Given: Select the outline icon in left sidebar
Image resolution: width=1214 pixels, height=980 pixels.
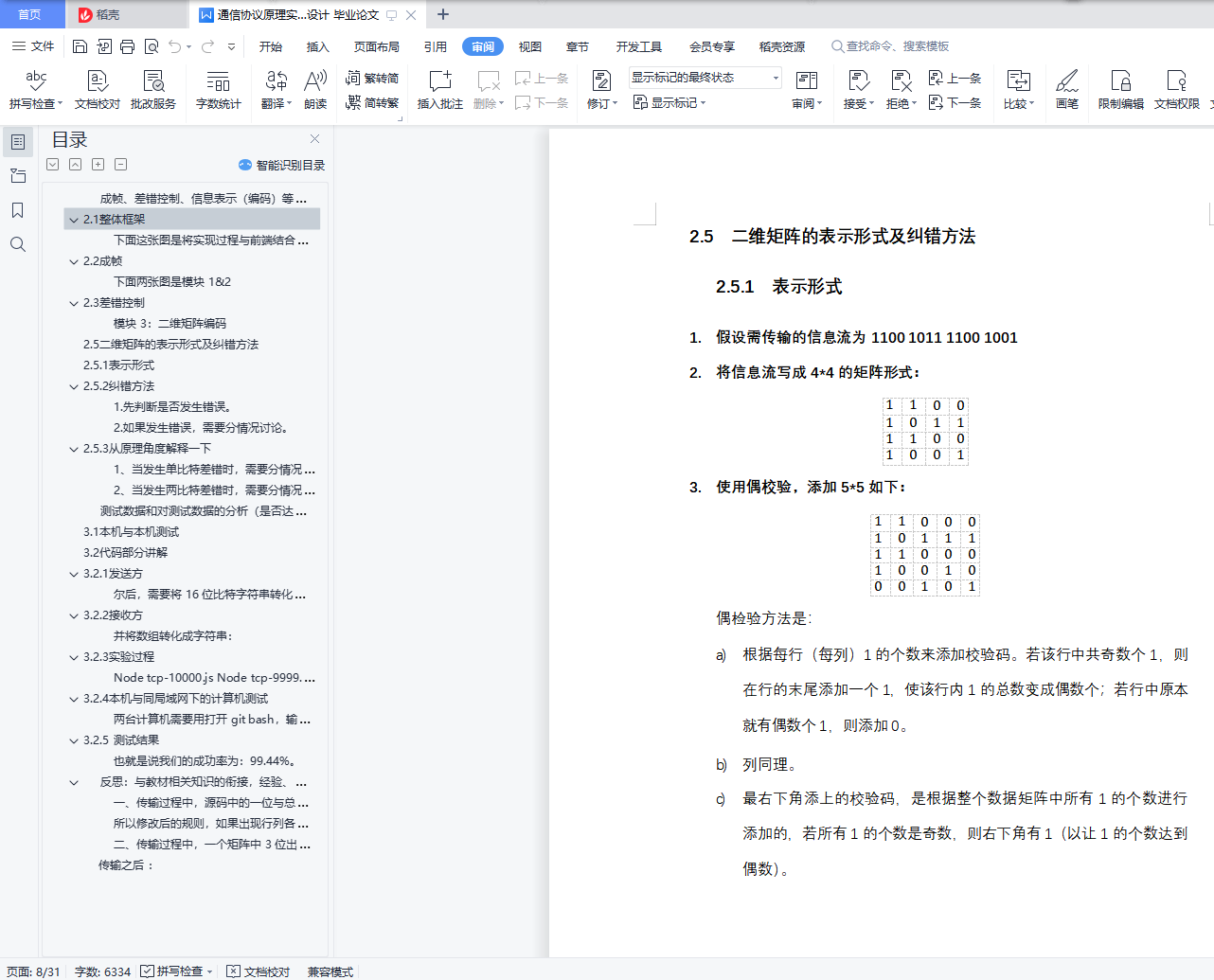Looking at the screenshot, I should (18, 142).
